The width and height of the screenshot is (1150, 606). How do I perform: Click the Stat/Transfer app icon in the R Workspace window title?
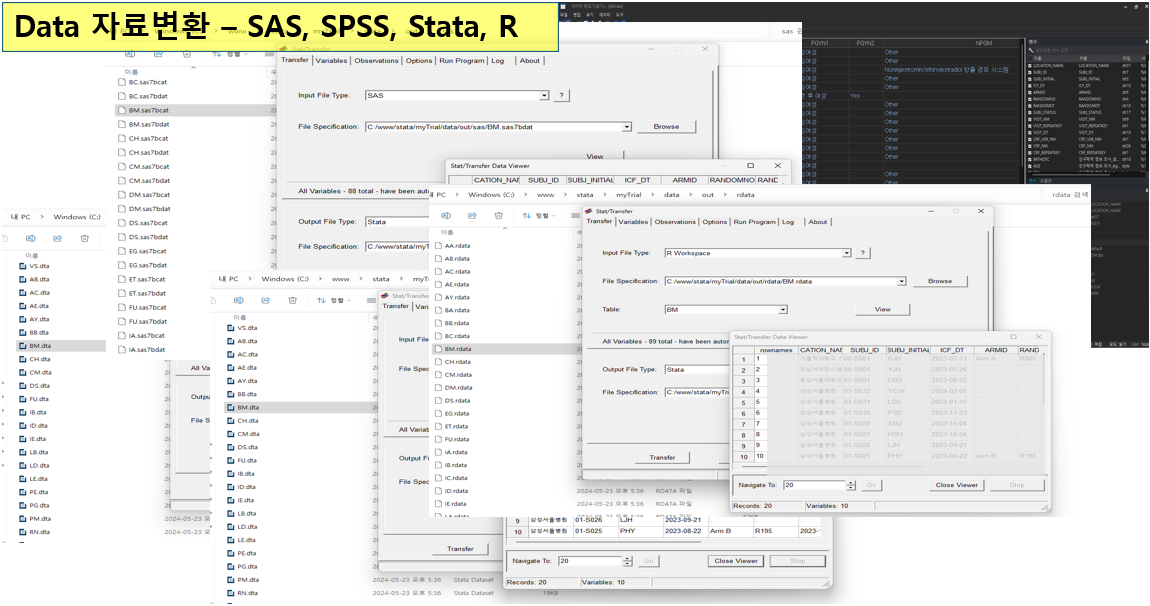coord(589,211)
